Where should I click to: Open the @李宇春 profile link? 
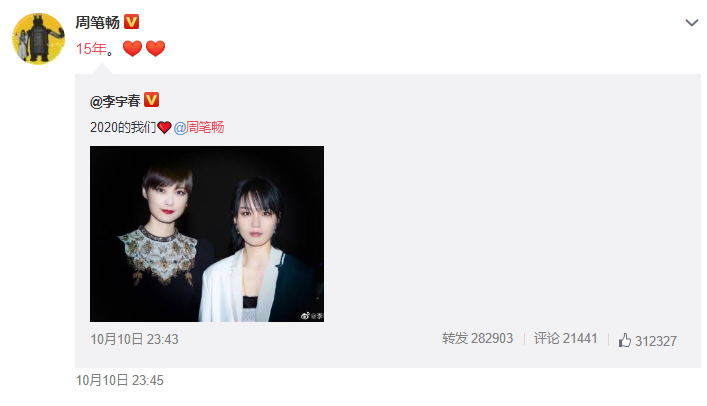tap(115, 101)
